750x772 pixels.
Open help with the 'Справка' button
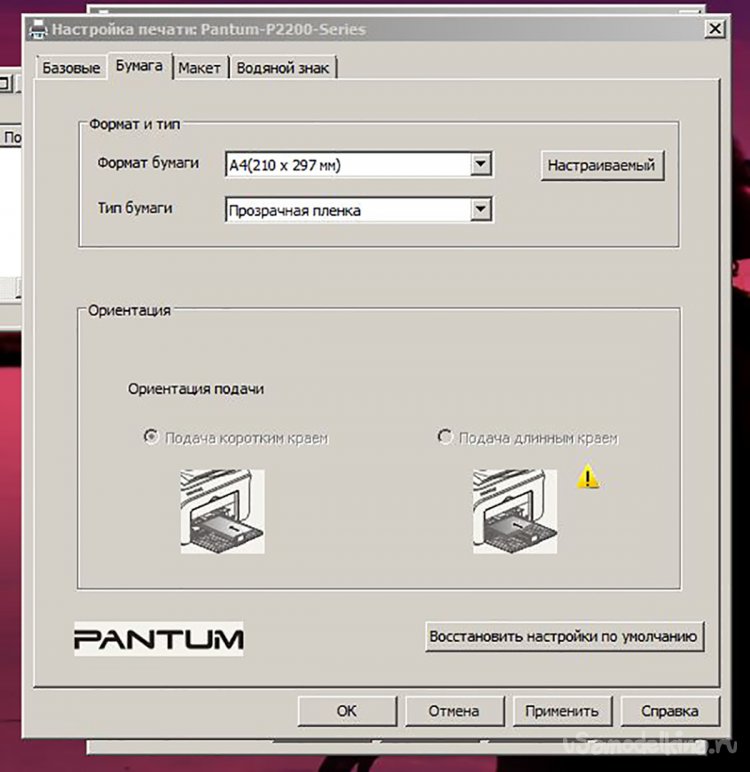click(669, 711)
